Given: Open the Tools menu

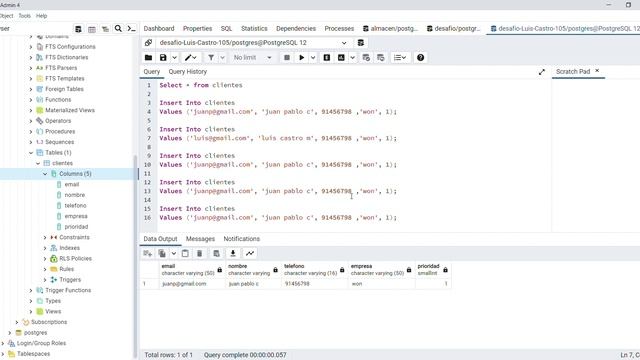Looking at the screenshot, I should [24, 16].
